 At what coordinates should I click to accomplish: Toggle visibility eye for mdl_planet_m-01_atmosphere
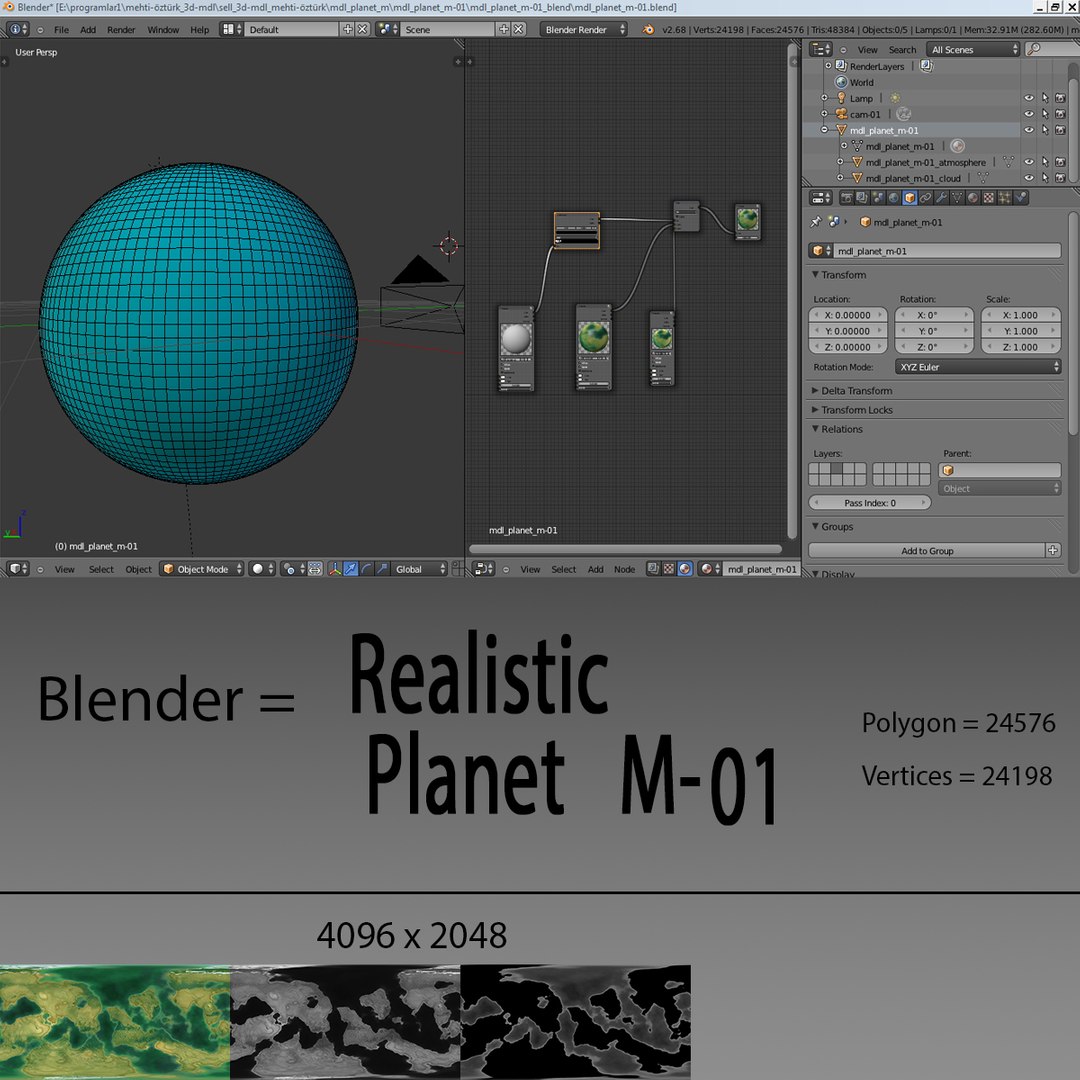pos(1028,163)
